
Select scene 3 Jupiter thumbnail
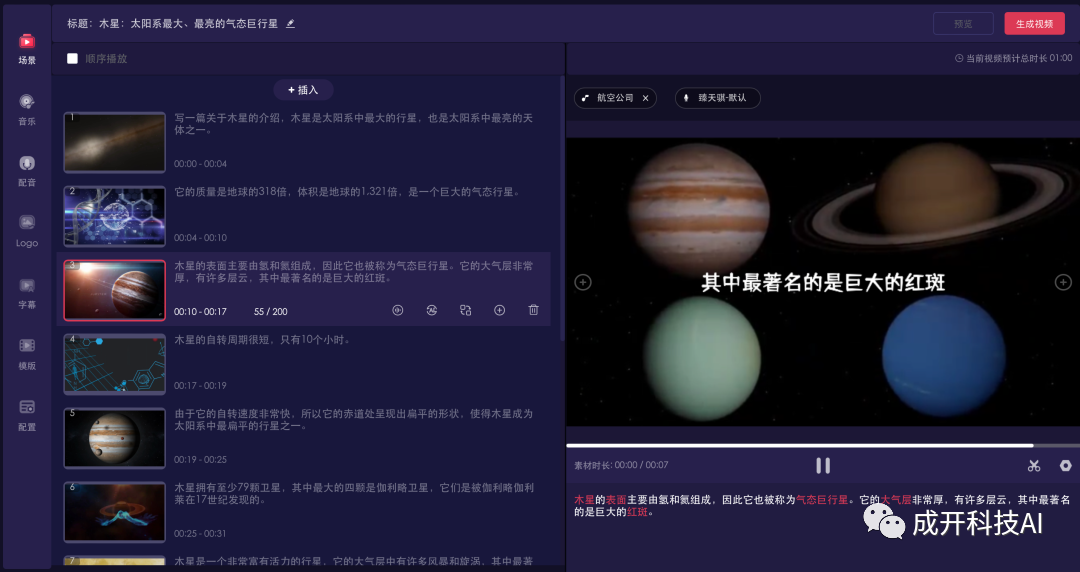[x=114, y=290]
